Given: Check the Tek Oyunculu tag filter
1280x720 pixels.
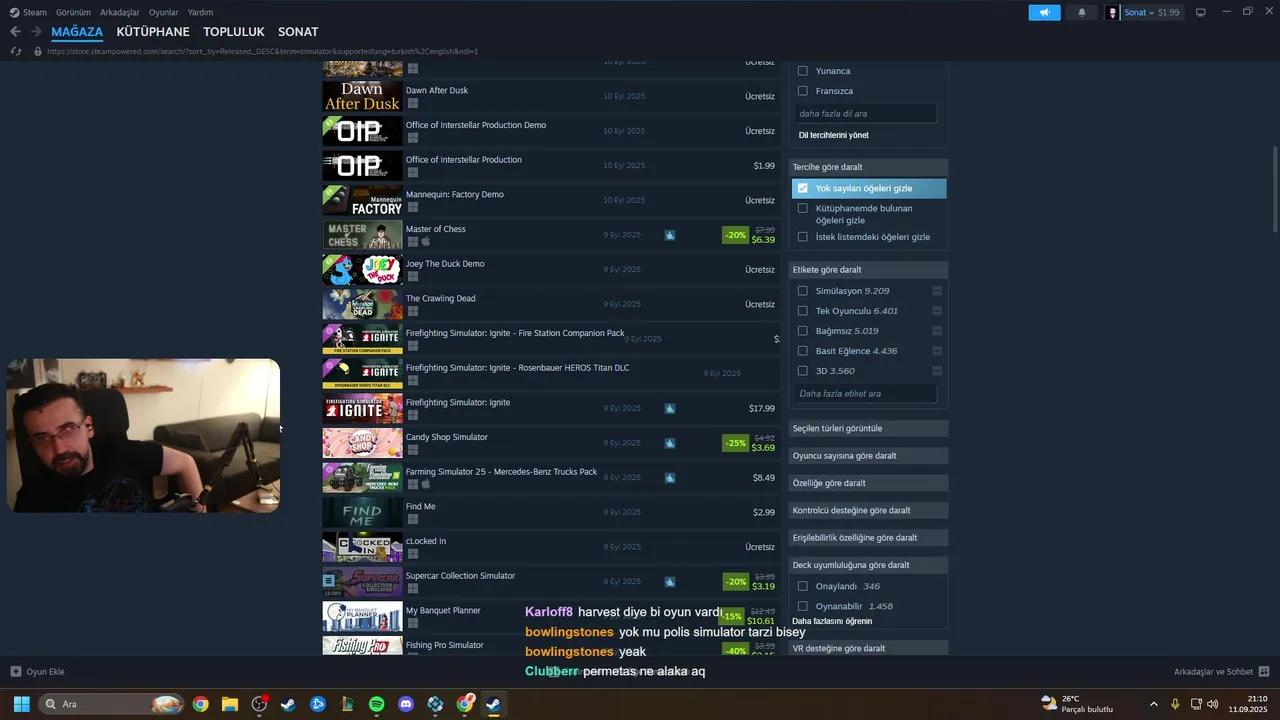Looking at the screenshot, I should [x=802, y=311].
